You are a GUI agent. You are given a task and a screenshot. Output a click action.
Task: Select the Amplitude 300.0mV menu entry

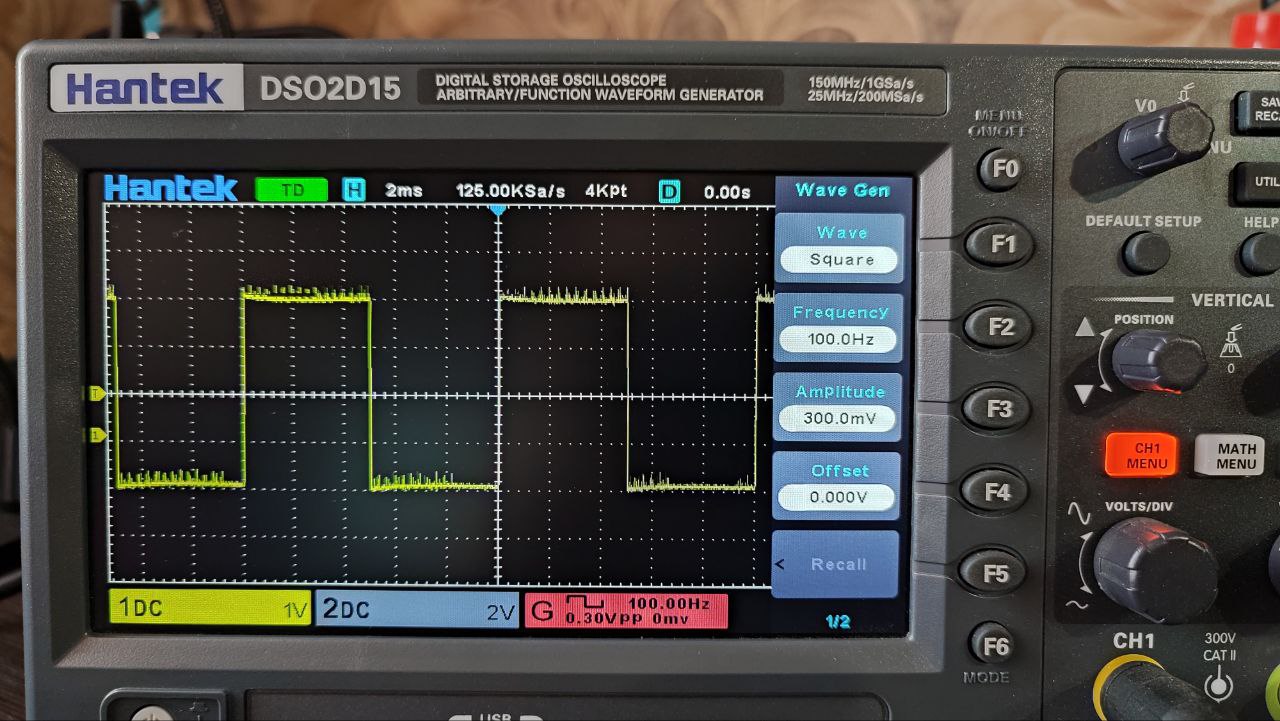[838, 407]
